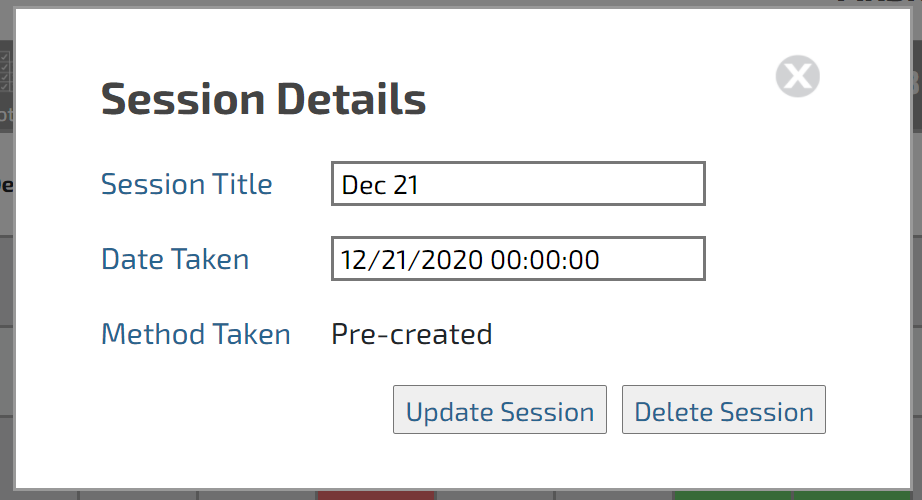Click the Update Session button
922x500 pixels.
pos(500,410)
